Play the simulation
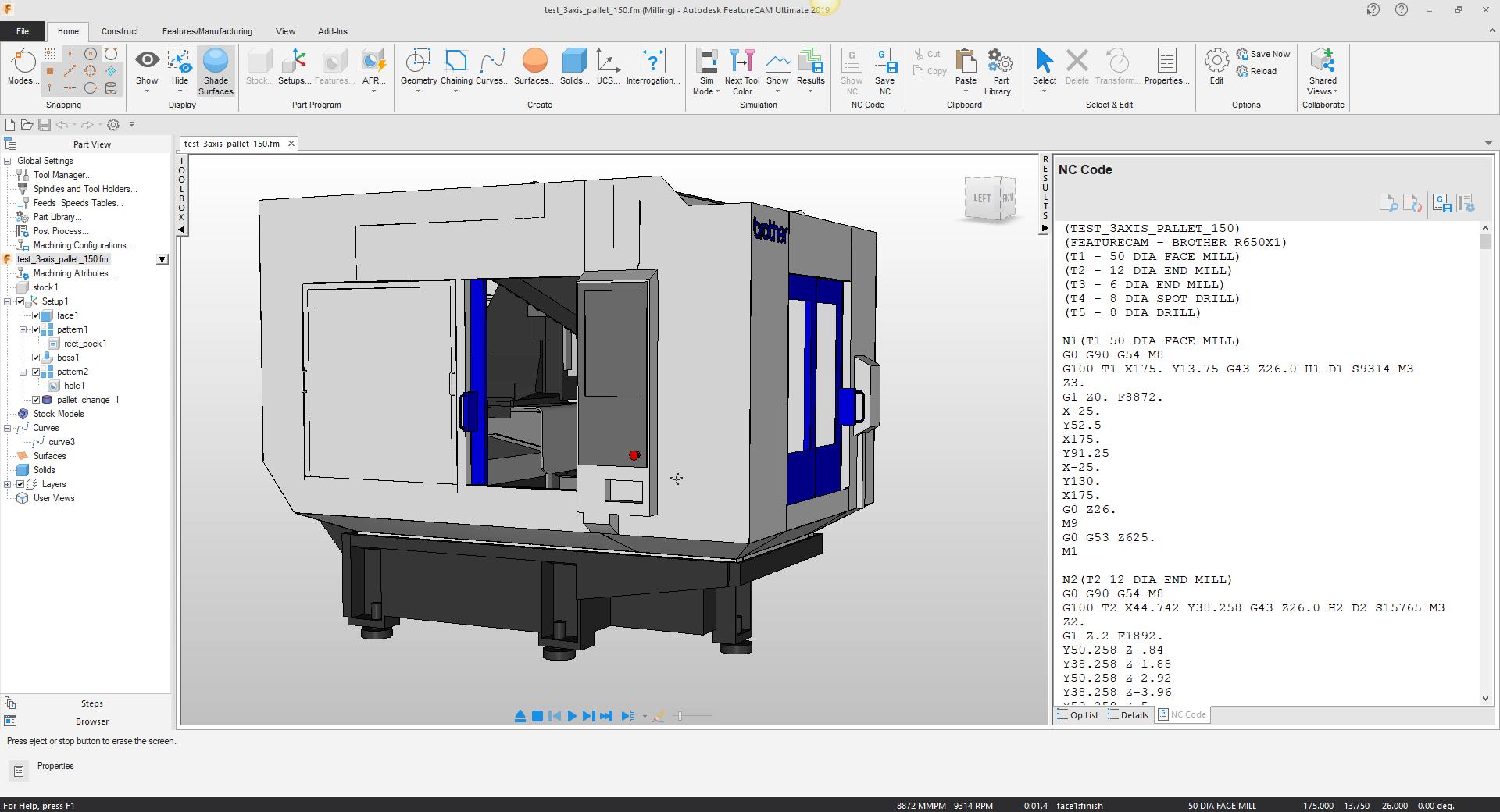Viewport: 1500px width, 812px height. coord(572,716)
